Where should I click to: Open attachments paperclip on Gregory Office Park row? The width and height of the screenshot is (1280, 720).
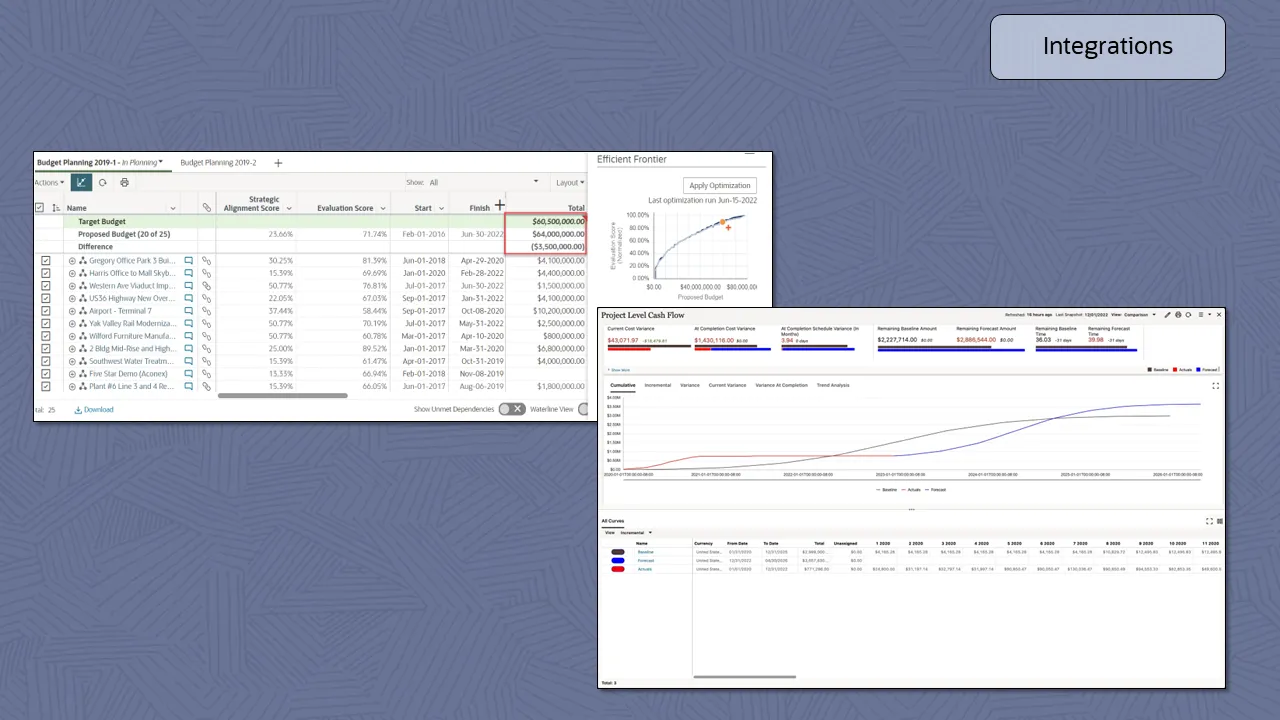pos(206,260)
